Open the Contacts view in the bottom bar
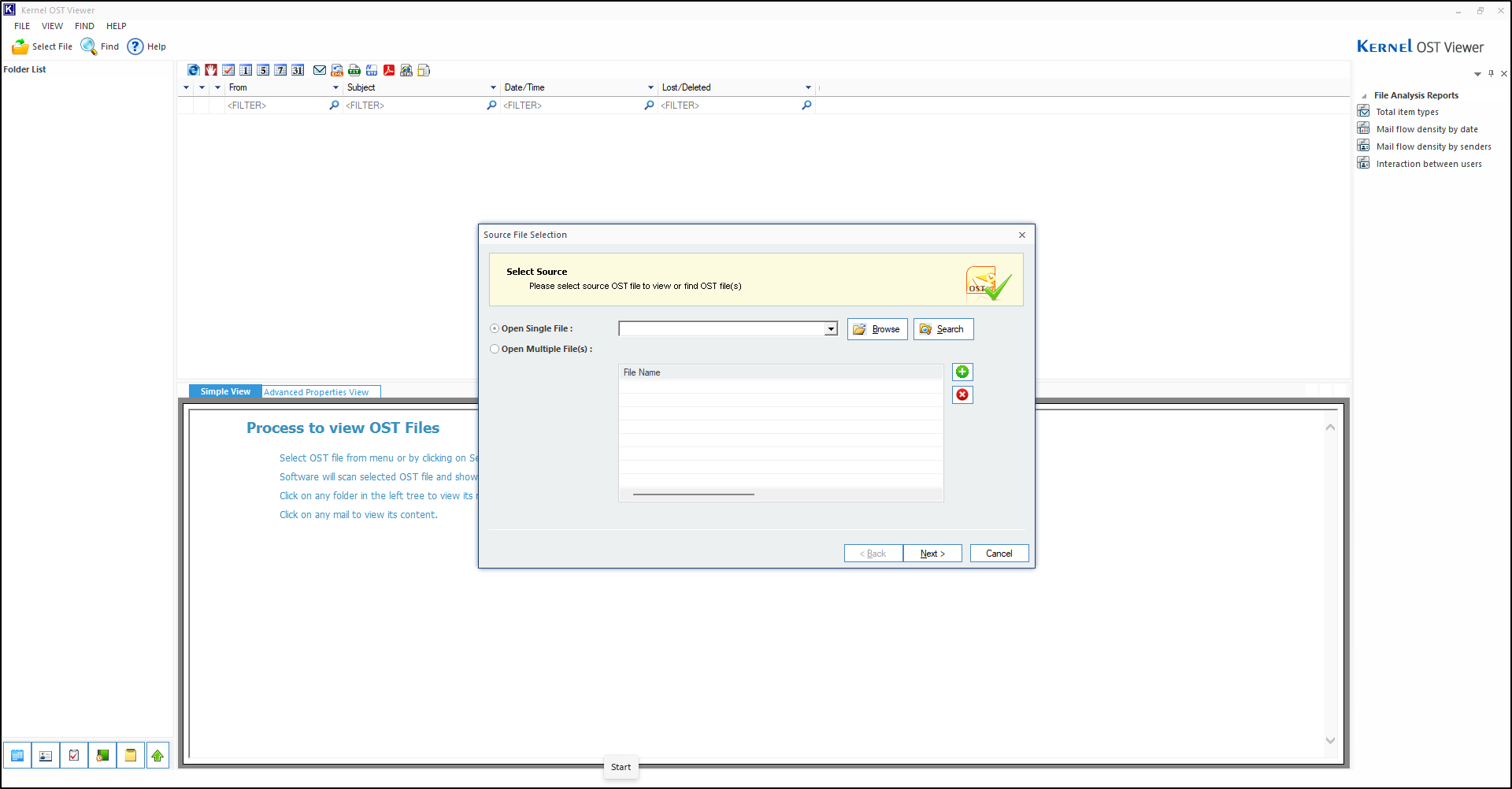This screenshot has width=1512, height=789. (x=46, y=755)
